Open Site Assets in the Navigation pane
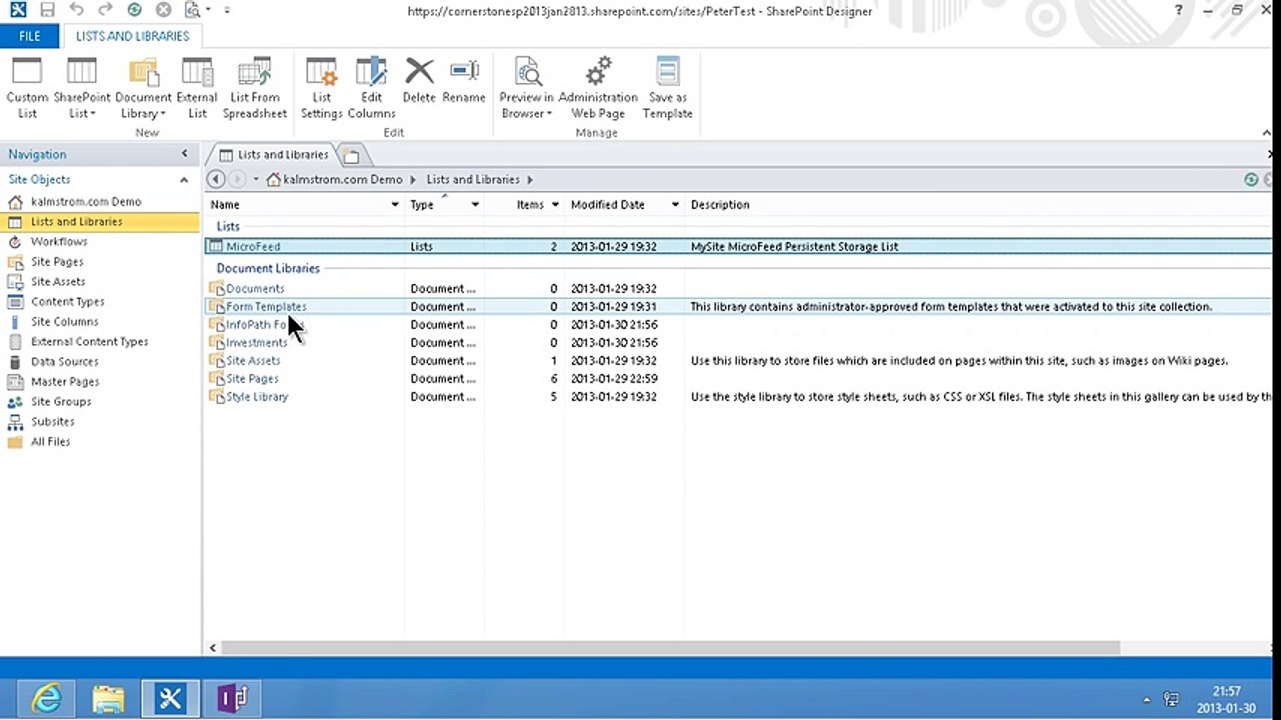Screen dimensions: 1281x720 58,282
